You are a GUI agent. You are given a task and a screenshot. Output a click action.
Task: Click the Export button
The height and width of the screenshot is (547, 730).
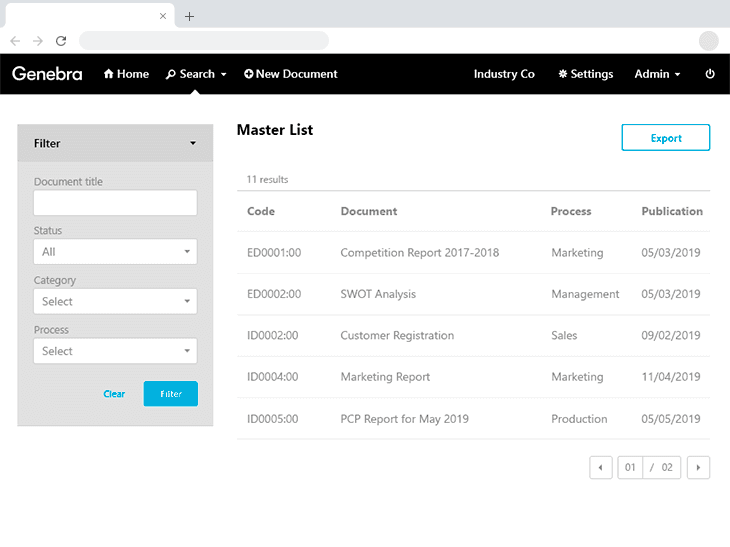[665, 138]
